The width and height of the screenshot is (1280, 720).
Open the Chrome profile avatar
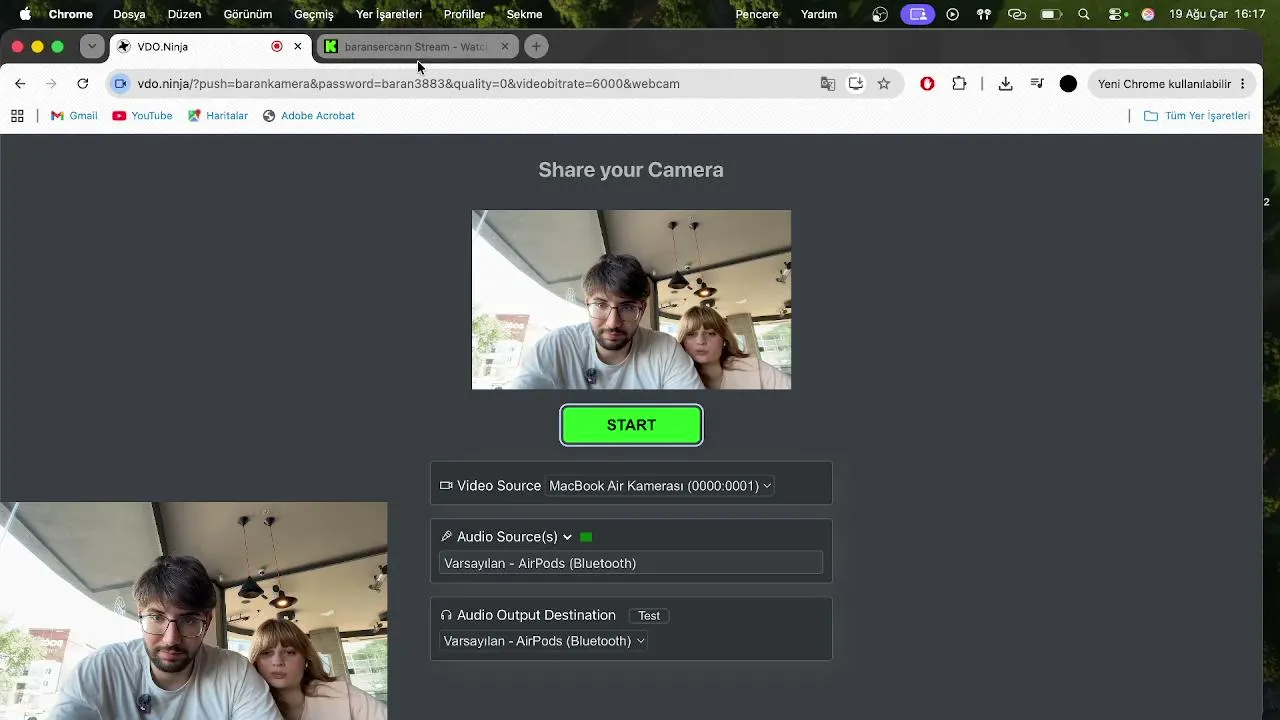click(x=1068, y=84)
